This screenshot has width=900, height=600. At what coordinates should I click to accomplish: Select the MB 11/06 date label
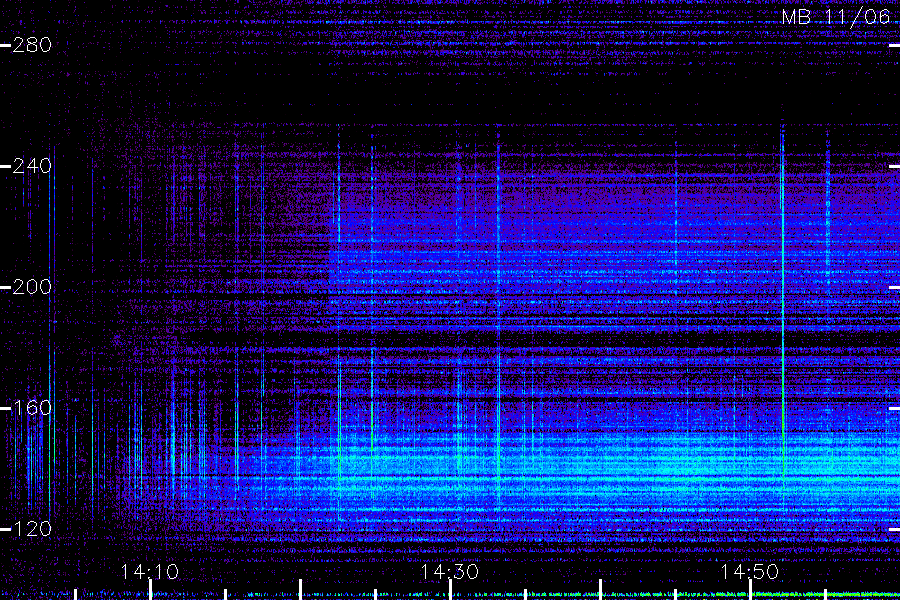(x=836, y=17)
